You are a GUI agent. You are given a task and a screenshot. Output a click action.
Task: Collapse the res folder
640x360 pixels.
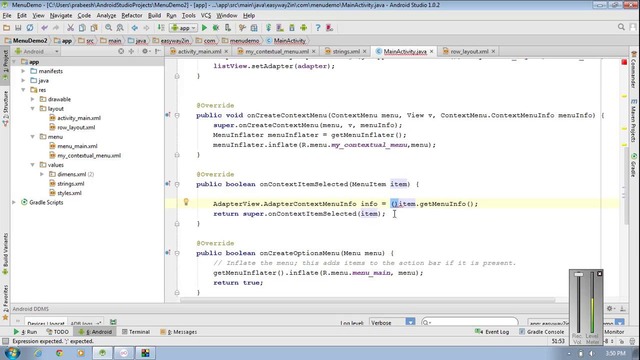pyautogui.click(x=23, y=90)
